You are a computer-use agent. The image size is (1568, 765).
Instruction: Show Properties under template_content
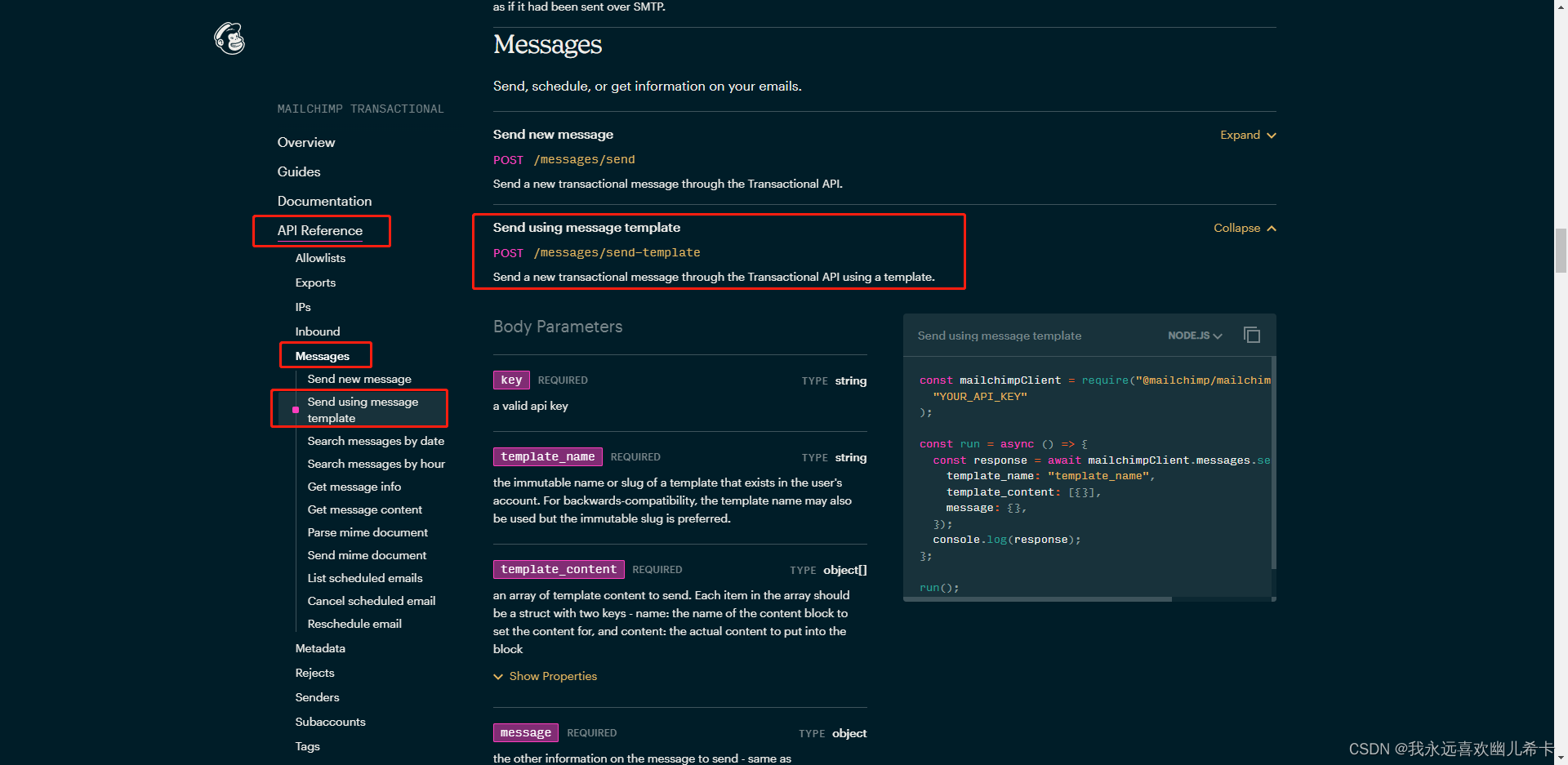[545, 676]
